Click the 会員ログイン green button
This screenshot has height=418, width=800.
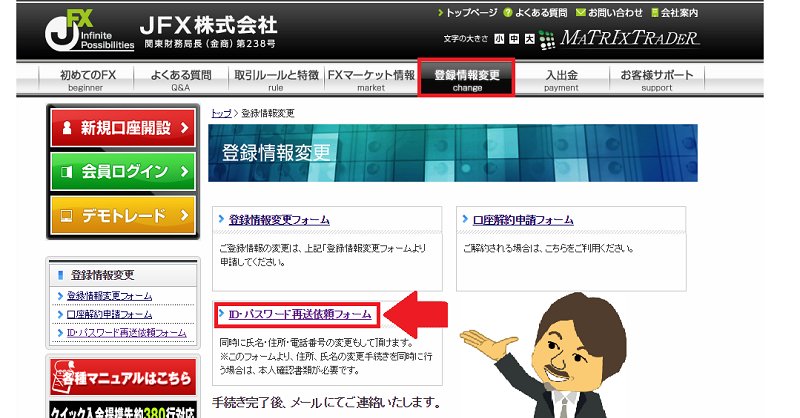[x=123, y=171]
